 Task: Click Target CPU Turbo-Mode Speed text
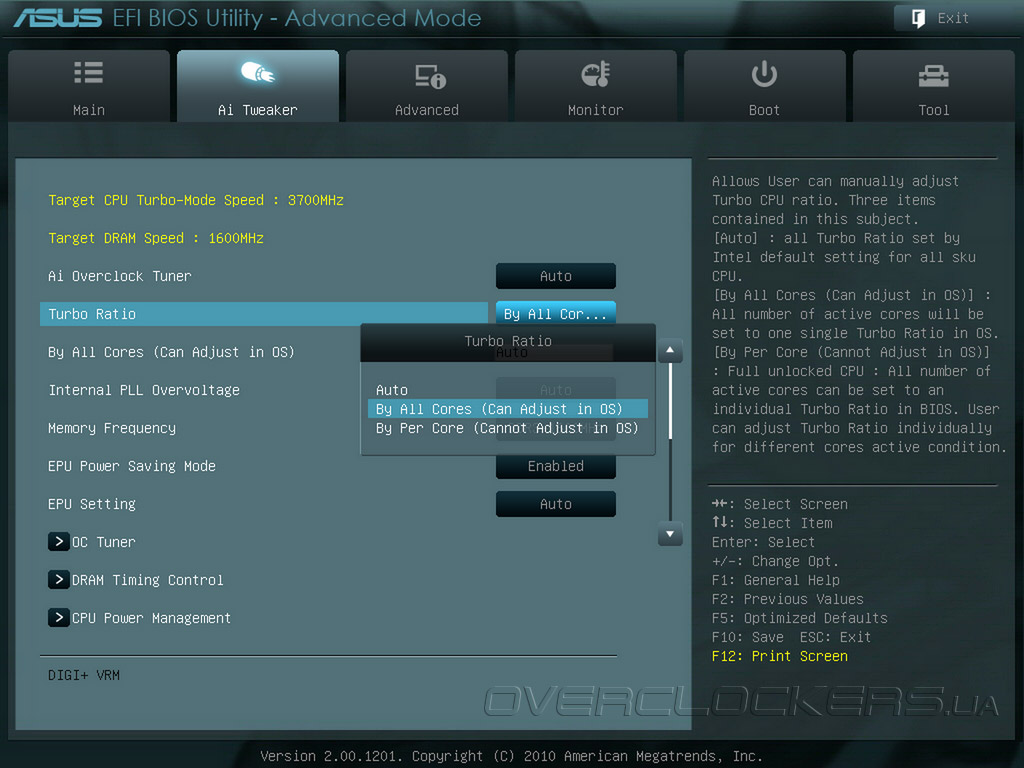click(x=196, y=200)
